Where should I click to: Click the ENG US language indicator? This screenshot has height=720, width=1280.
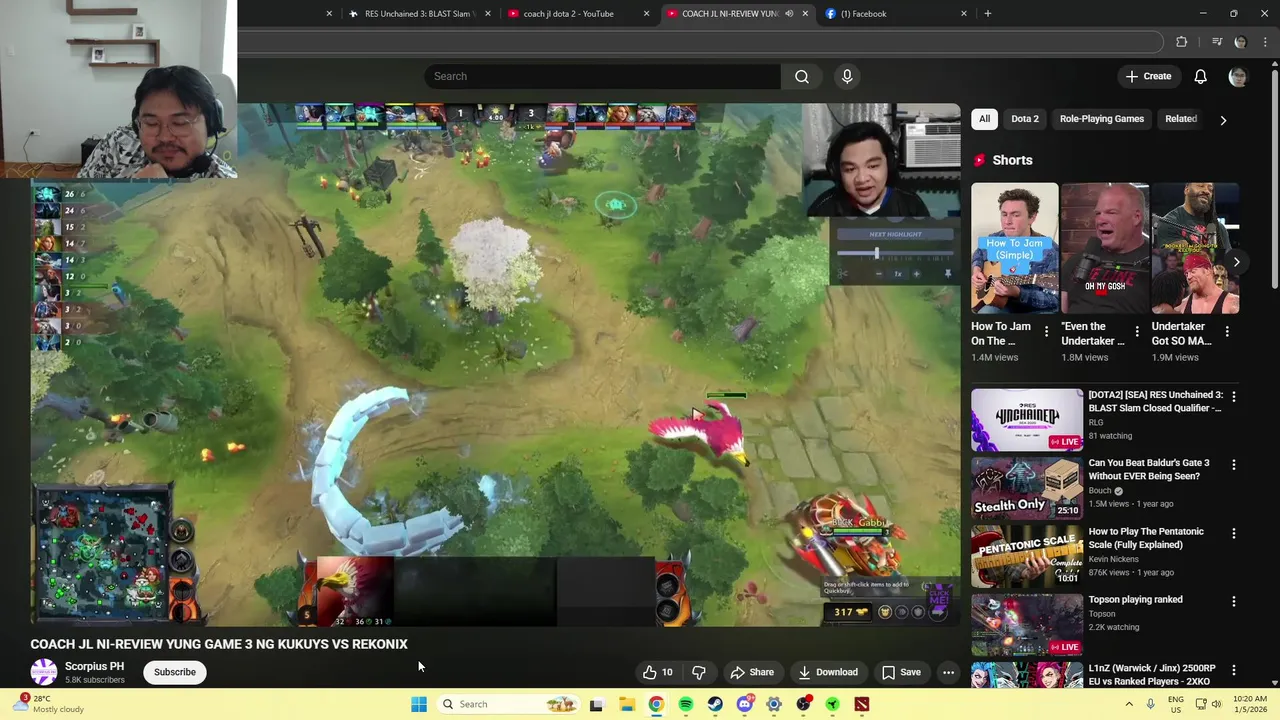(1176, 704)
